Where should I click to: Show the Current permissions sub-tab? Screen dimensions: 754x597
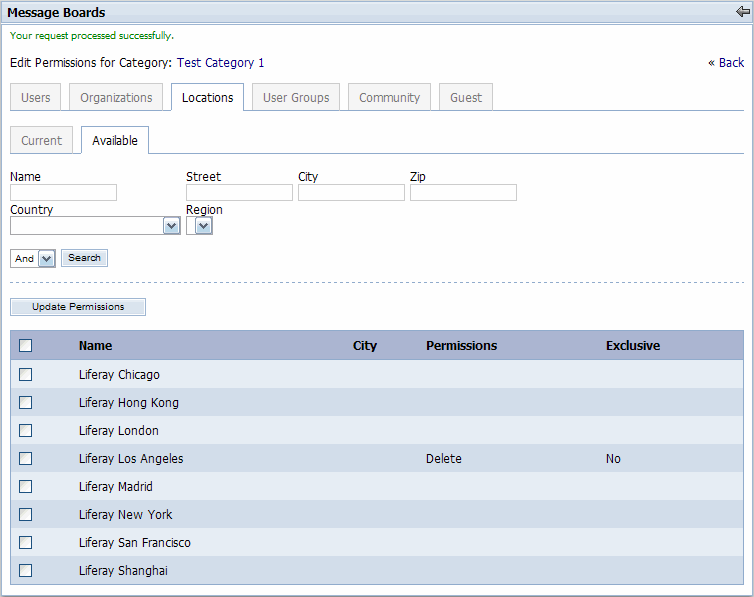tap(42, 141)
